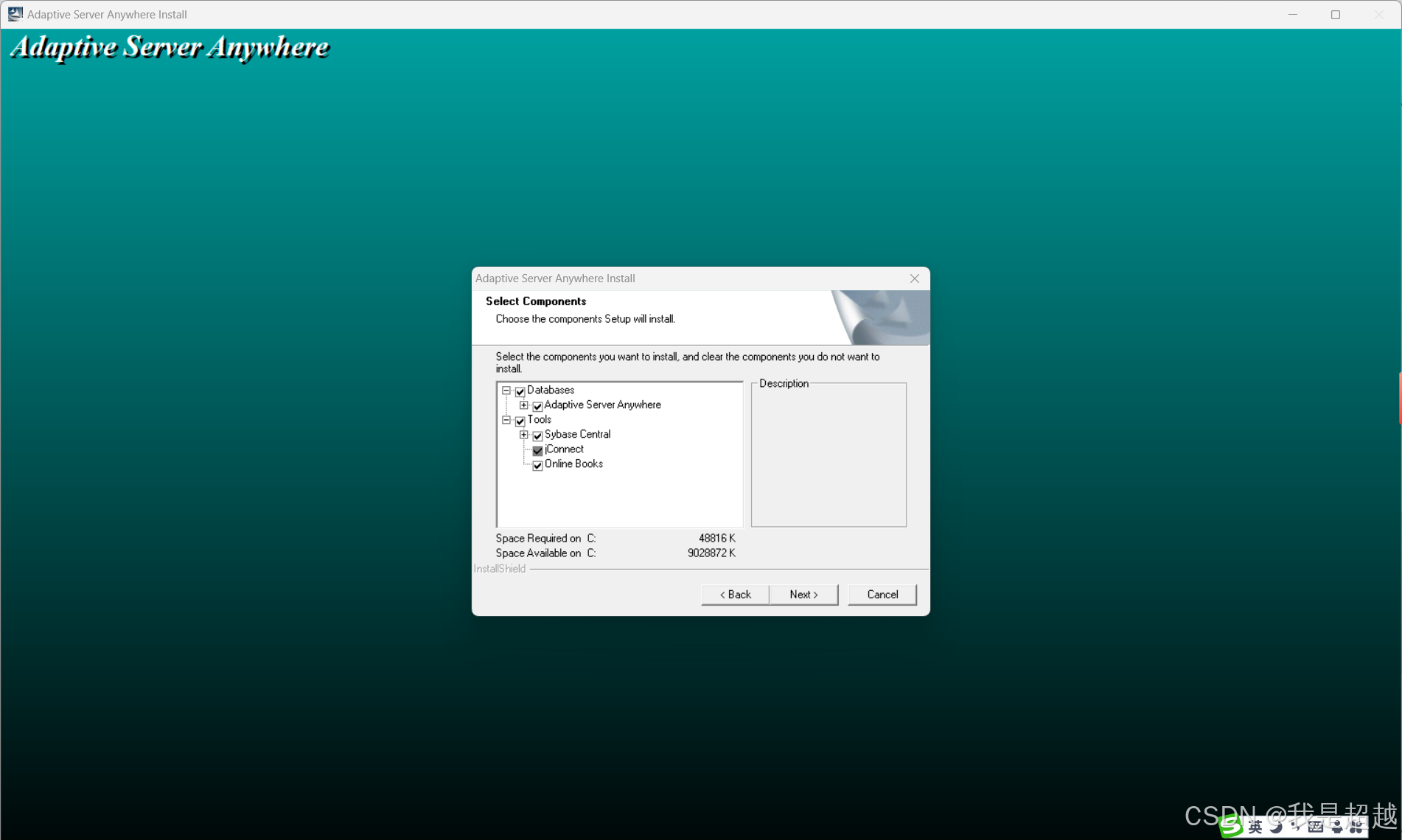Cancel the installation
The width and height of the screenshot is (1402, 840).
[882, 595]
